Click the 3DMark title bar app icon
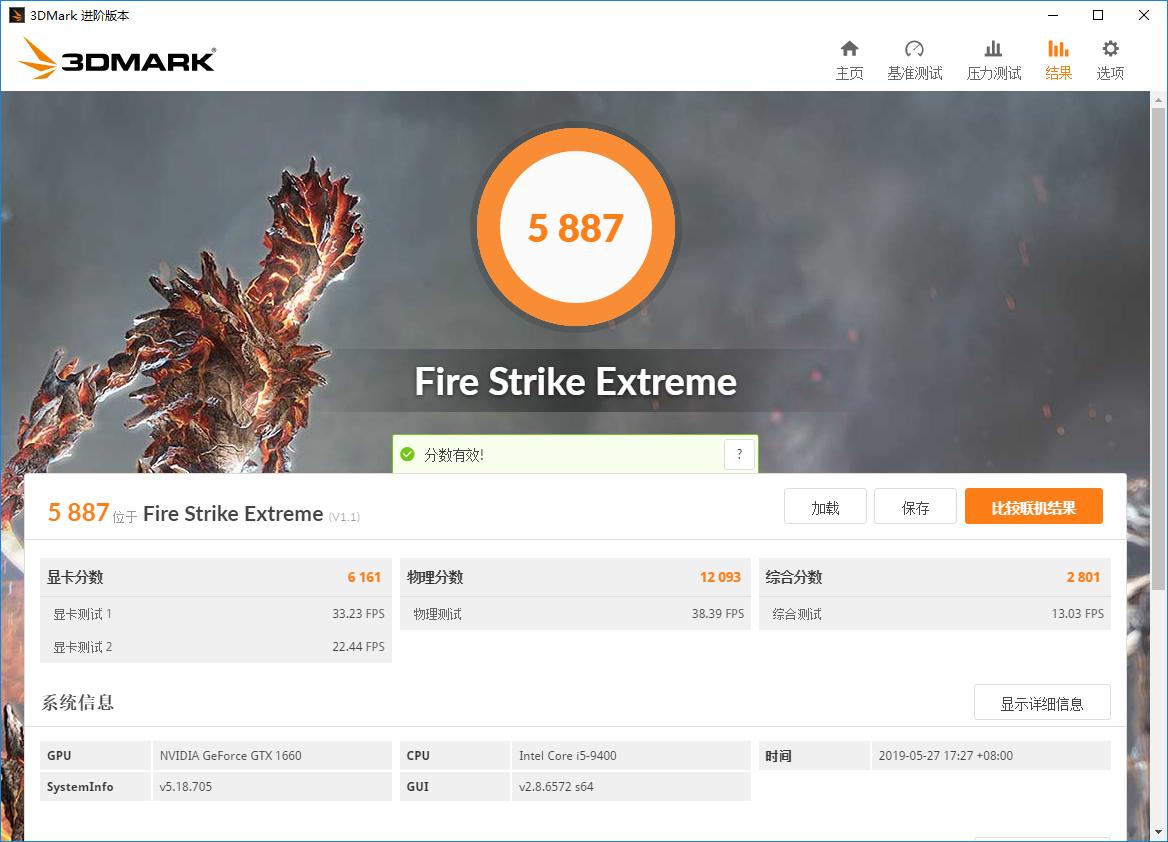 tap(16, 15)
